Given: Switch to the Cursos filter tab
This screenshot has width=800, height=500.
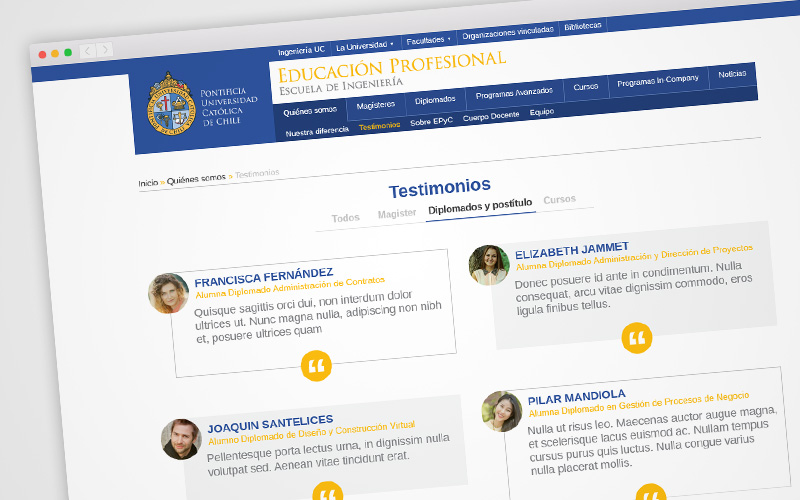Looking at the screenshot, I should [x=559, y=199].
